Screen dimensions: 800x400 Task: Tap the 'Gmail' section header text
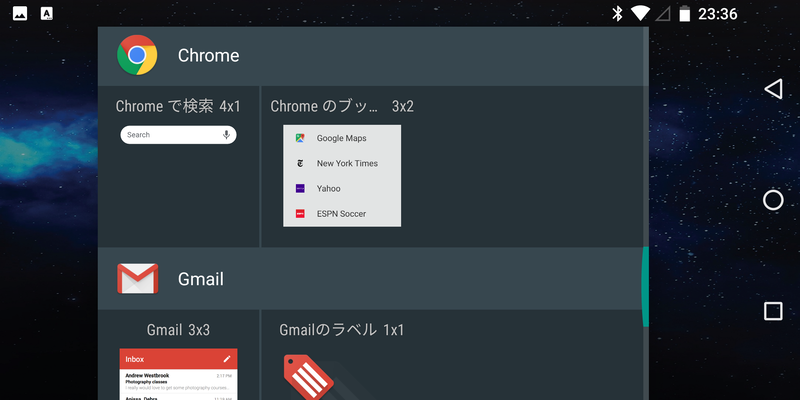[x=201, y=279]
